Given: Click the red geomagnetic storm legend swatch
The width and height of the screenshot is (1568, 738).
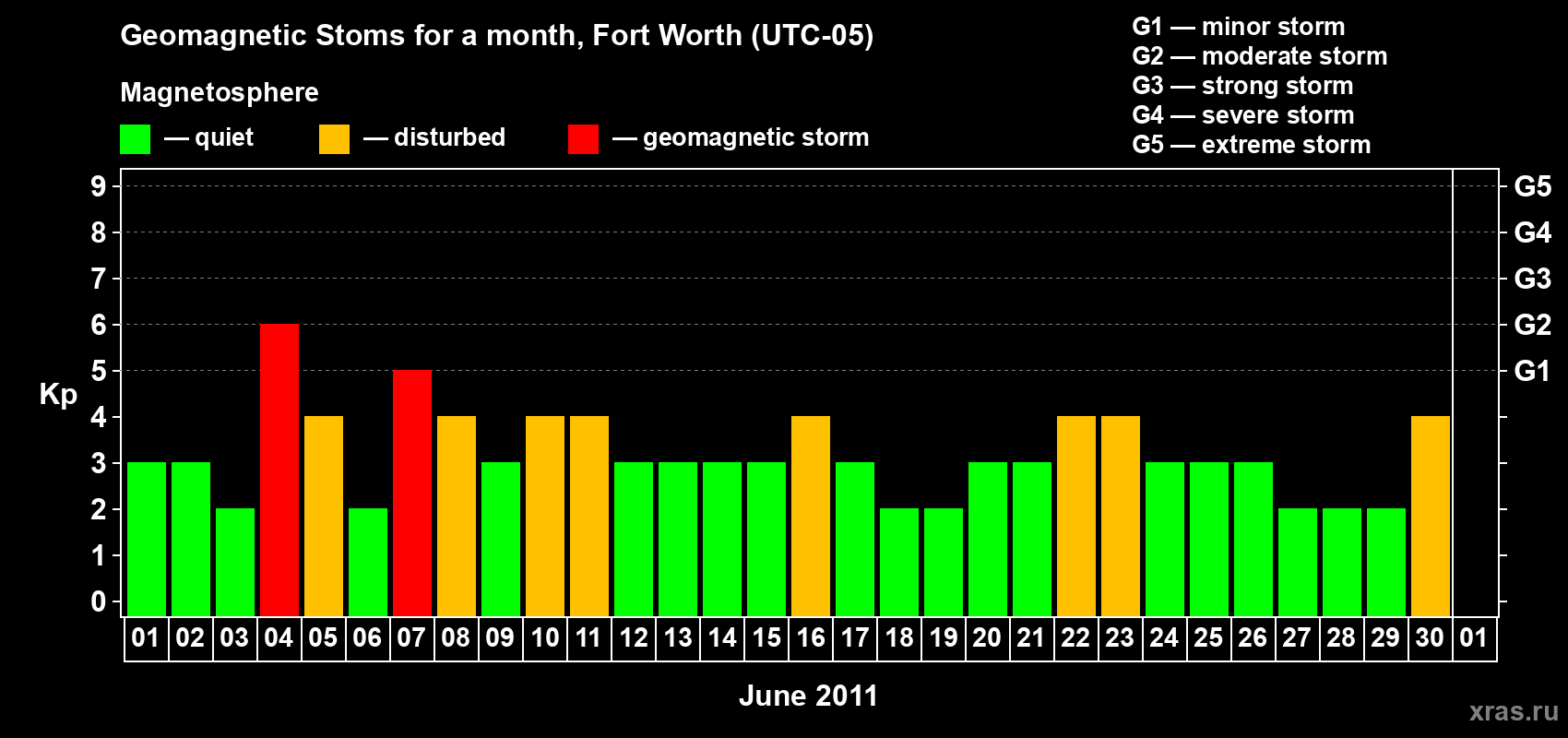Looking at the screenshot, I should tap(583, 139).
